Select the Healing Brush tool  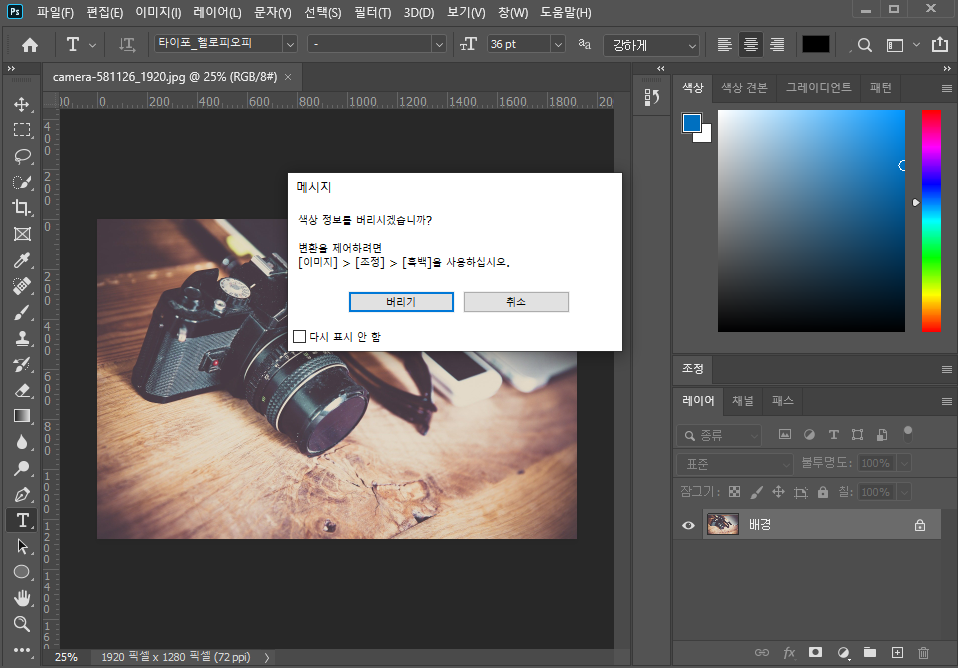[x=22, y=286]
